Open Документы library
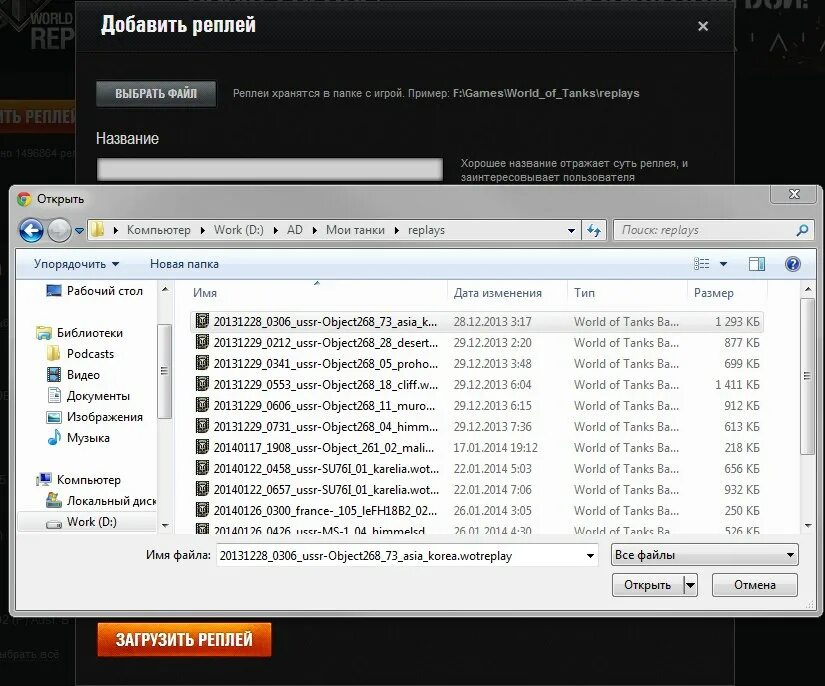825x686 pixels. (x=88, y=396)
